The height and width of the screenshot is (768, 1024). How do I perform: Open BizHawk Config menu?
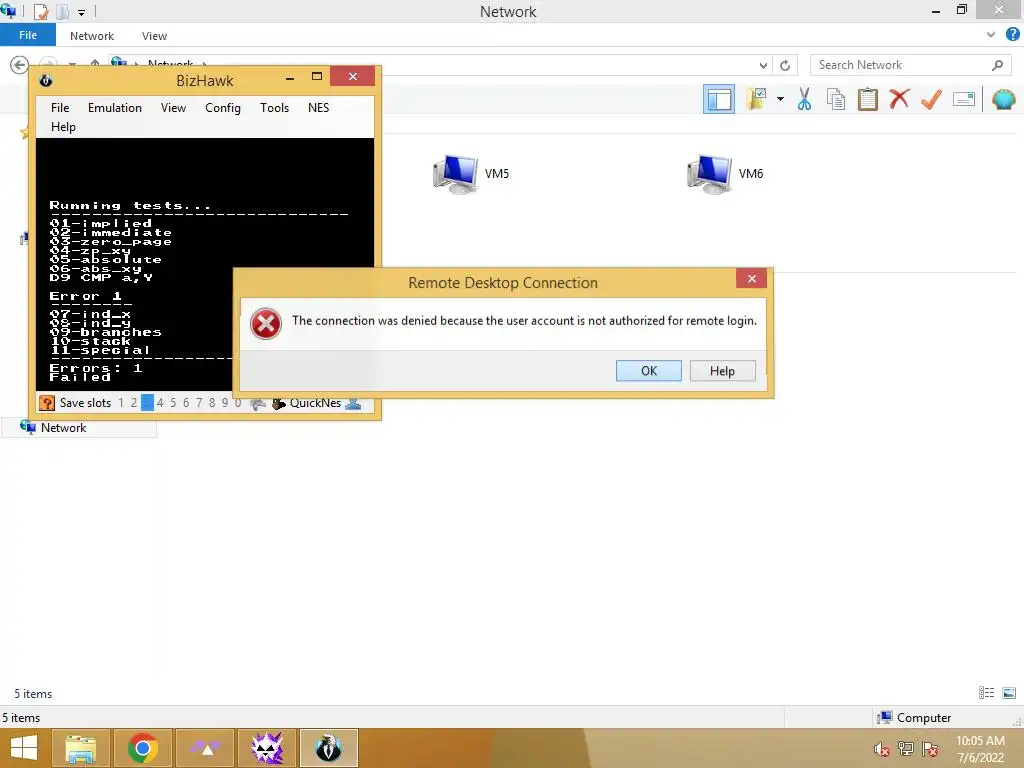[x=223, y=108]
